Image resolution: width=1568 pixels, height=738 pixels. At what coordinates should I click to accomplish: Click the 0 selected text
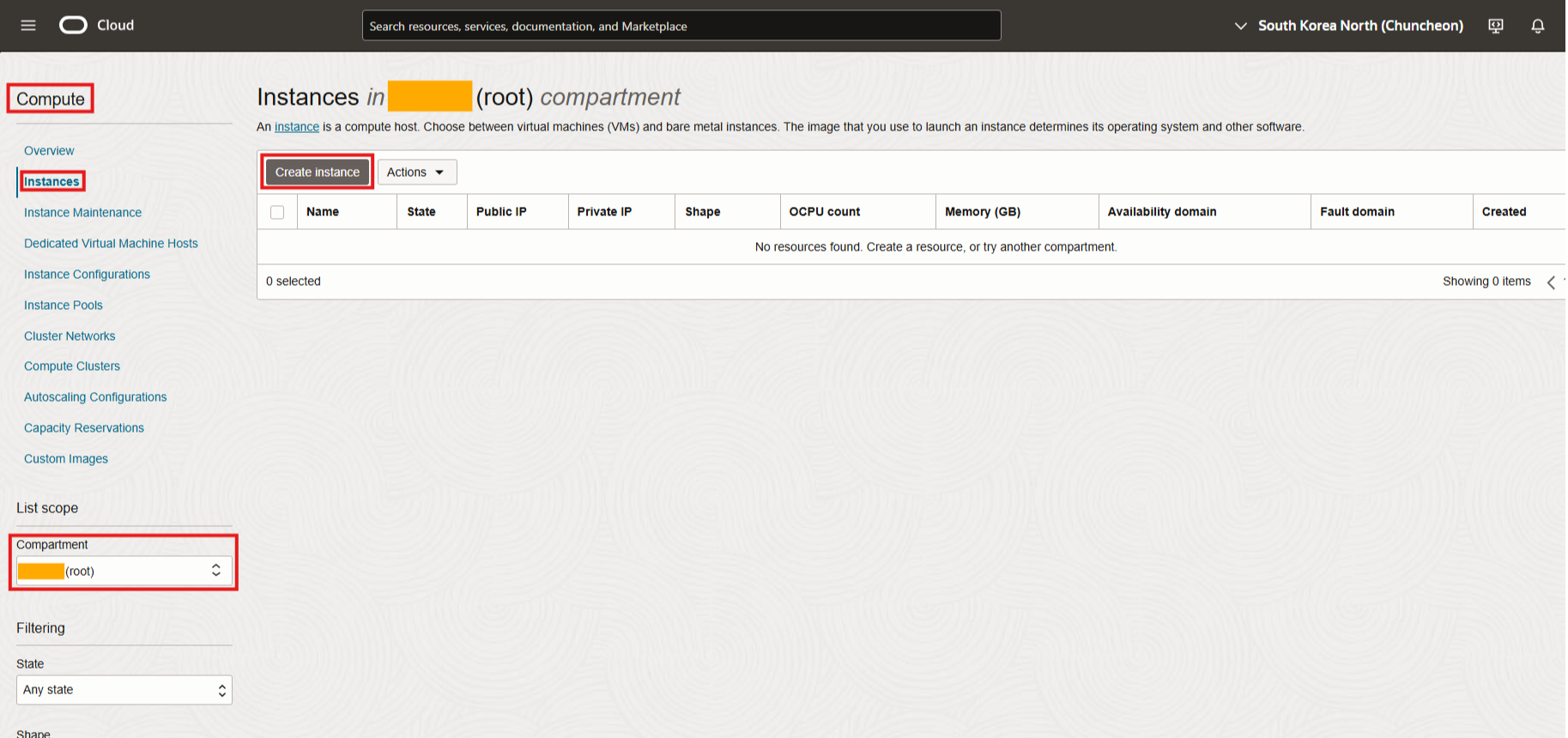(x=294, y=281)
